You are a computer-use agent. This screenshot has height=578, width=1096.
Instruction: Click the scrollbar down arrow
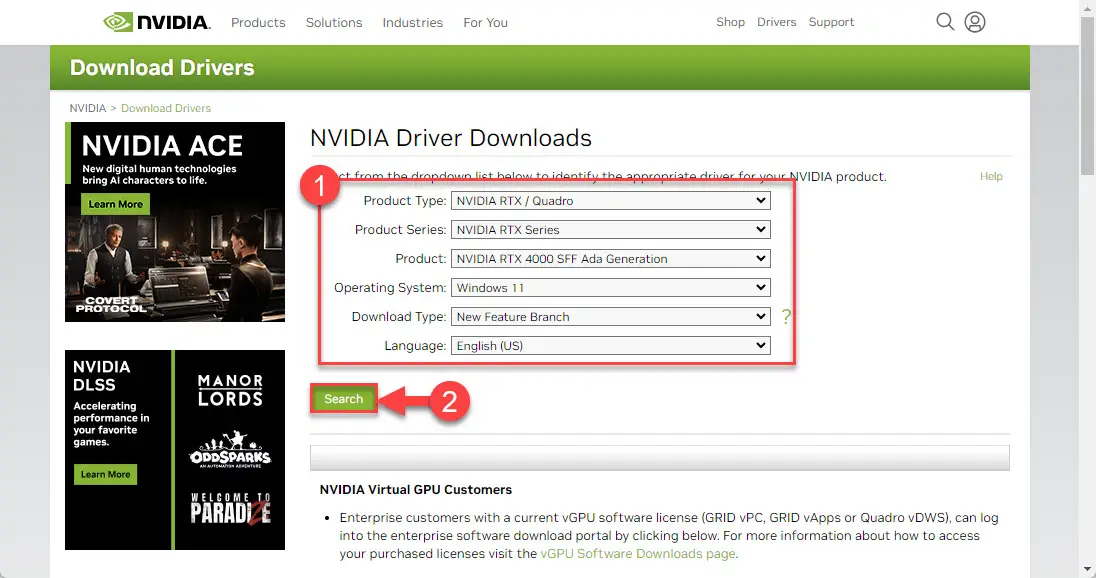click(1087, 570)
